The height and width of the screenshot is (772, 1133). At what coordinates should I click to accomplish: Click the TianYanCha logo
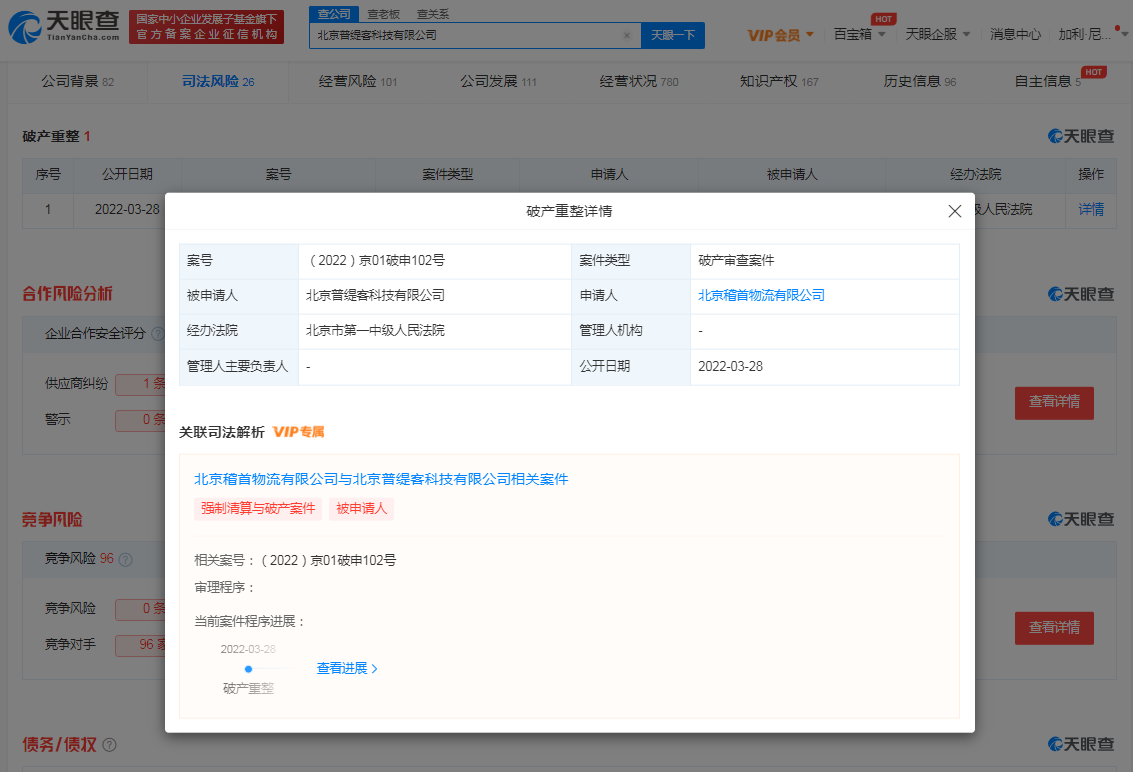(x=64, y=27)
